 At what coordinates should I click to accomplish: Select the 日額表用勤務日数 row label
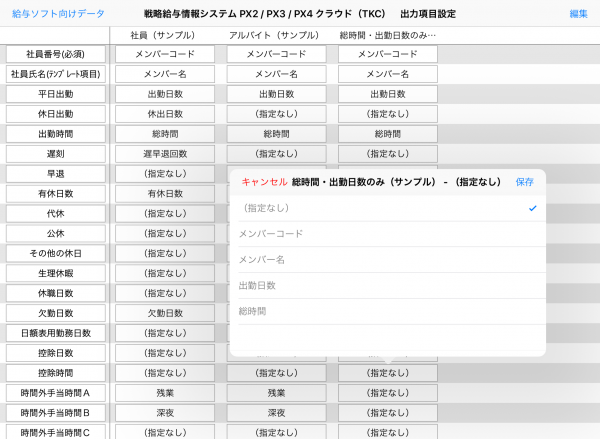[x=55, y=333]
